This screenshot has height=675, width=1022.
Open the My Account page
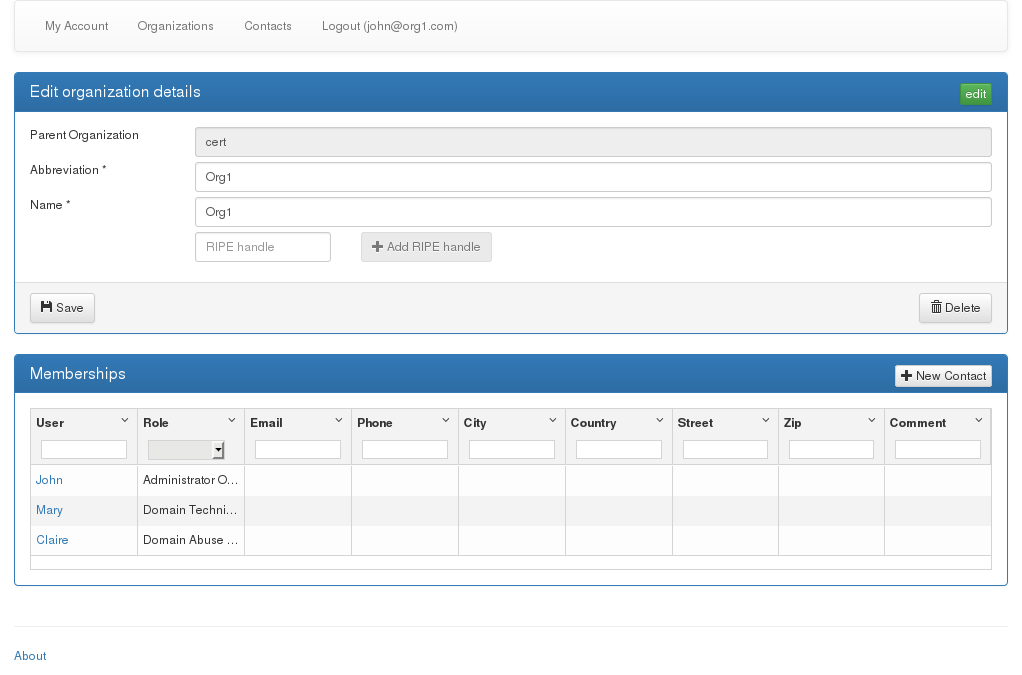coord(76,26)
